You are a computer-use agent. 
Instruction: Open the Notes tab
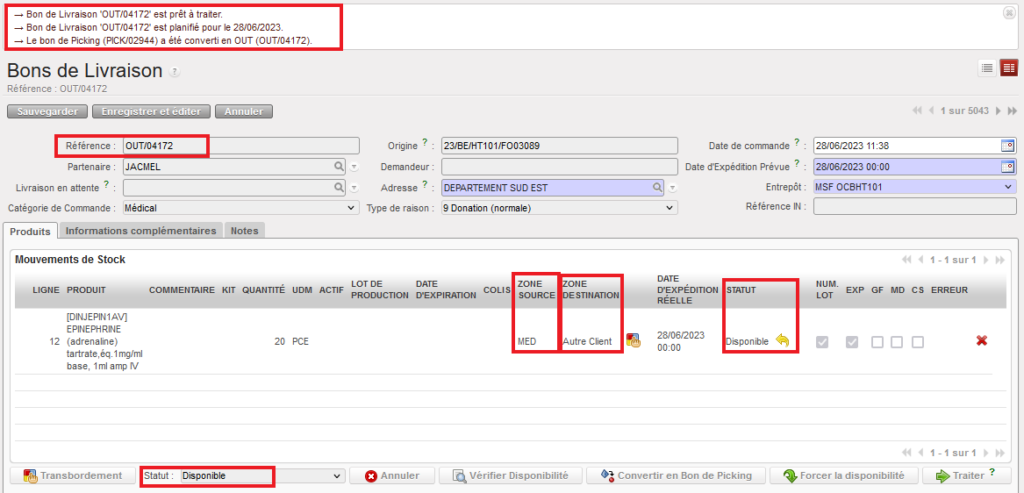pyautogui.click(x=244, y=230)
